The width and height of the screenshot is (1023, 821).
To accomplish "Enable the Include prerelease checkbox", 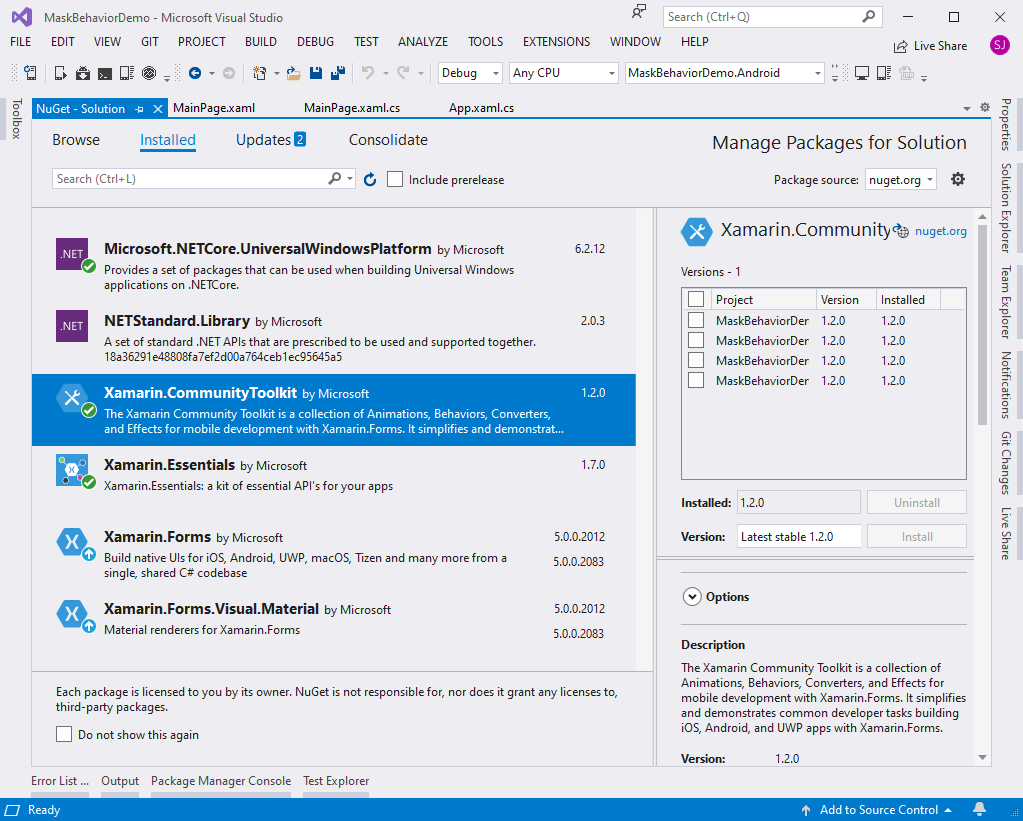I will [x=395, y=179].
